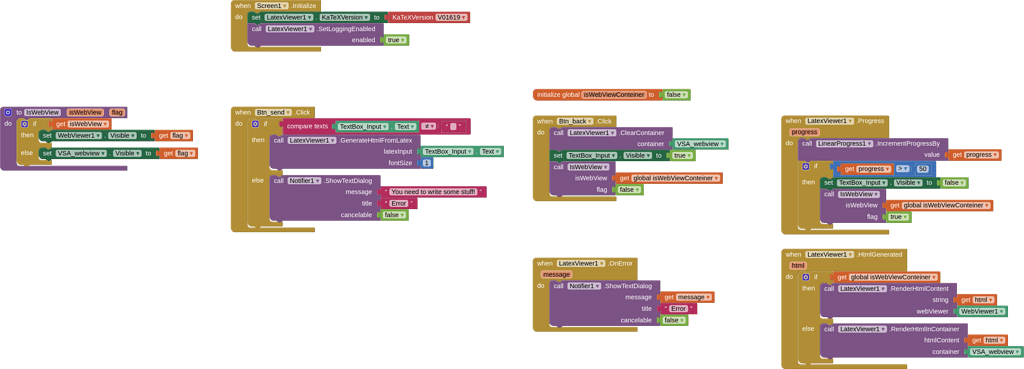Open TextBox_Input dropdown inside compare texts

pos(363,127)
